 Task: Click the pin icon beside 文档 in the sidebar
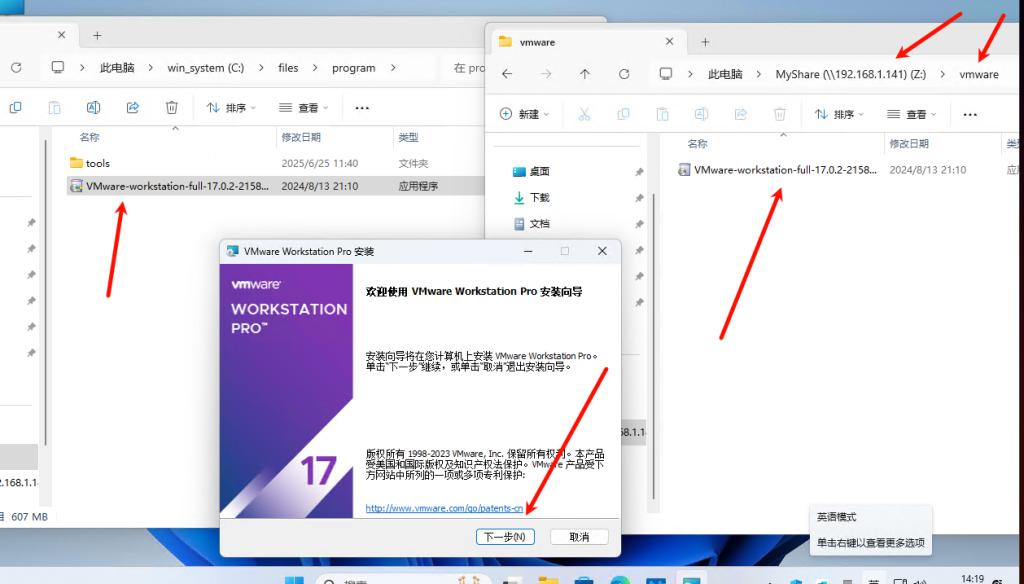(639, 224)
